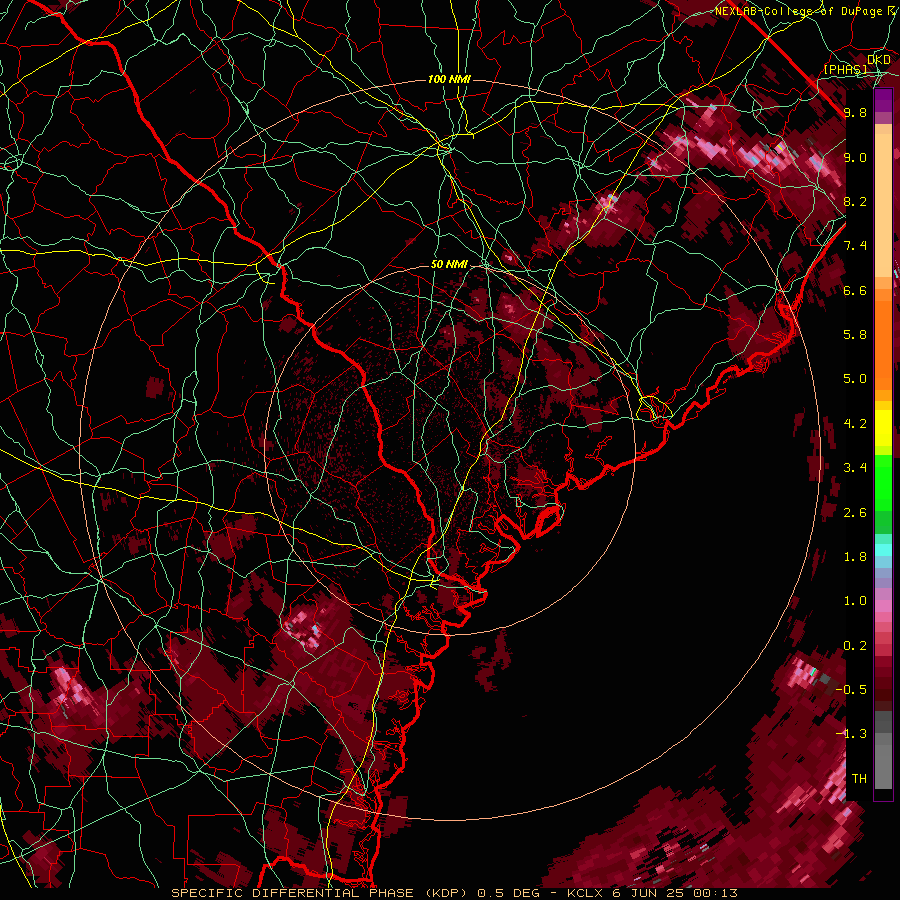Viewport: 900px width, 900px height.
Task: Click the 5.8 value on the color scale
Action: pos(855,335)
